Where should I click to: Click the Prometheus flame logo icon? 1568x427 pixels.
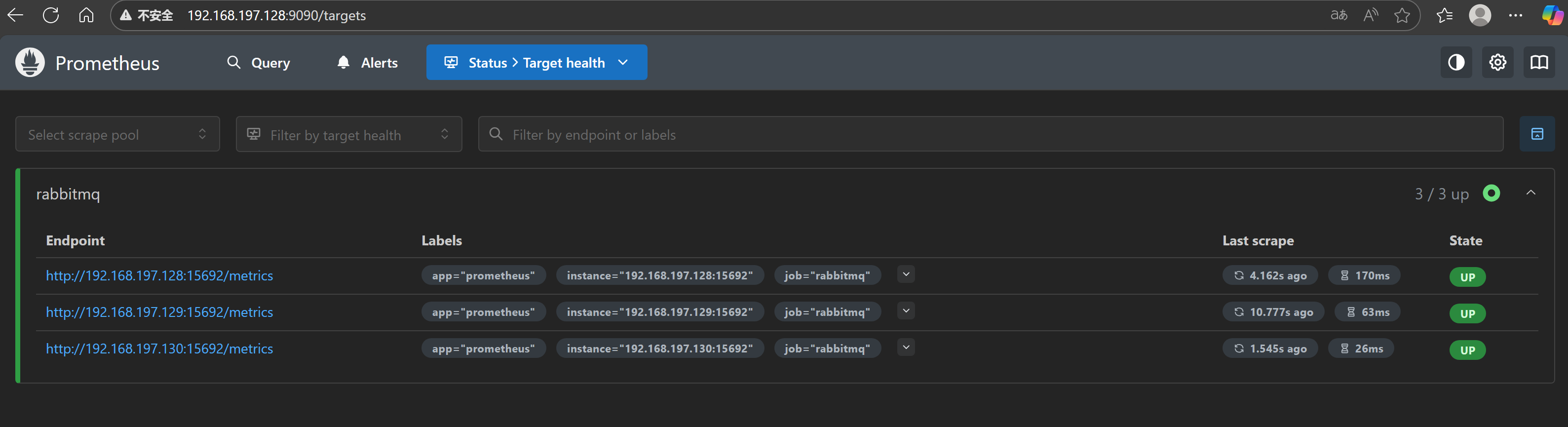point(30,62)
